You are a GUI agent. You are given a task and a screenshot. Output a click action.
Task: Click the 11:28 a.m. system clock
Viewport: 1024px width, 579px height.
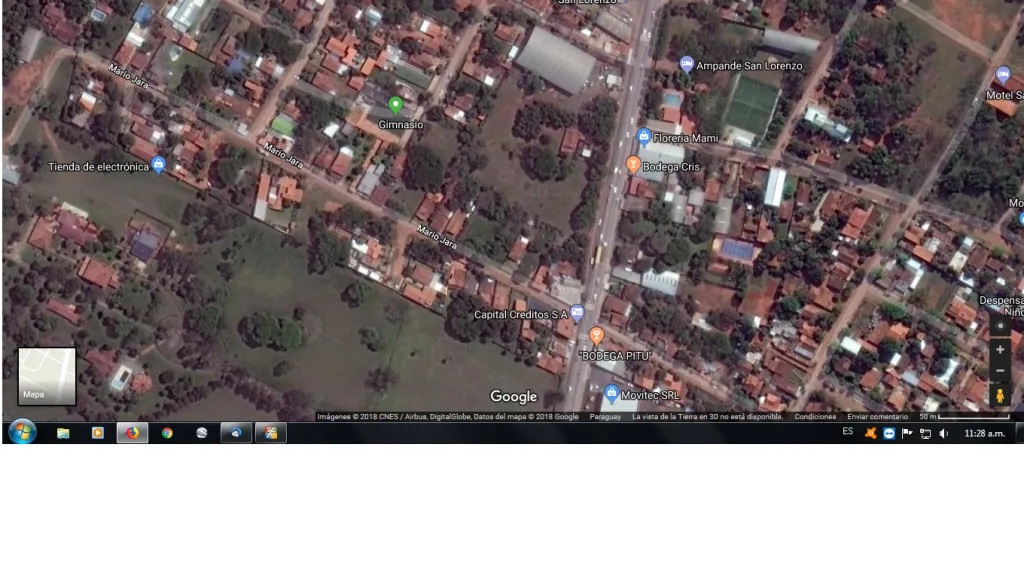pyautogui.click(x=984, y=433)
